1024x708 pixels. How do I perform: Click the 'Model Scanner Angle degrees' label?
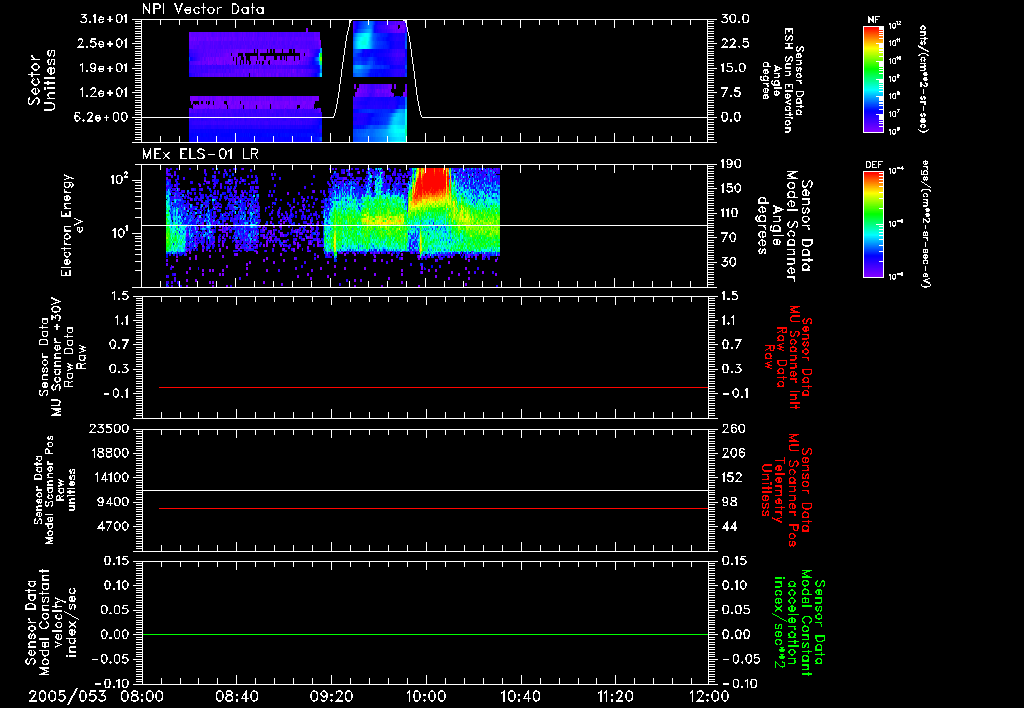coord(784,227)
